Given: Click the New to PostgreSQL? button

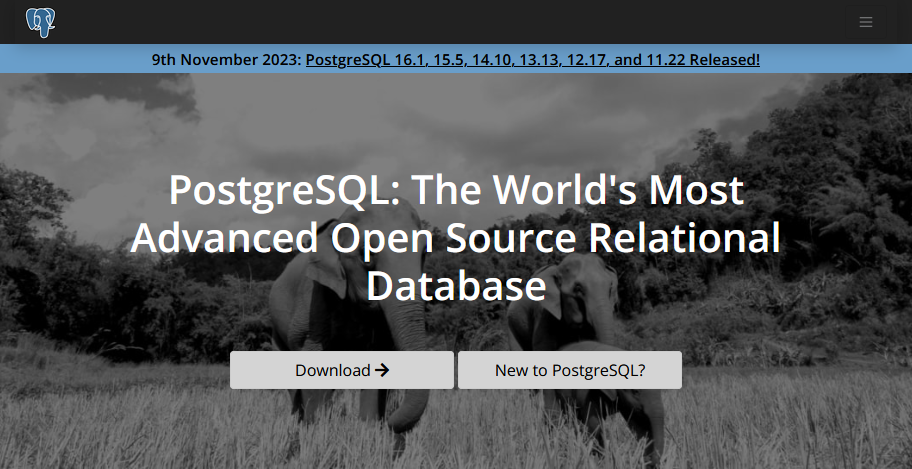Looking at the screenshot, I should tap(570, 370).
